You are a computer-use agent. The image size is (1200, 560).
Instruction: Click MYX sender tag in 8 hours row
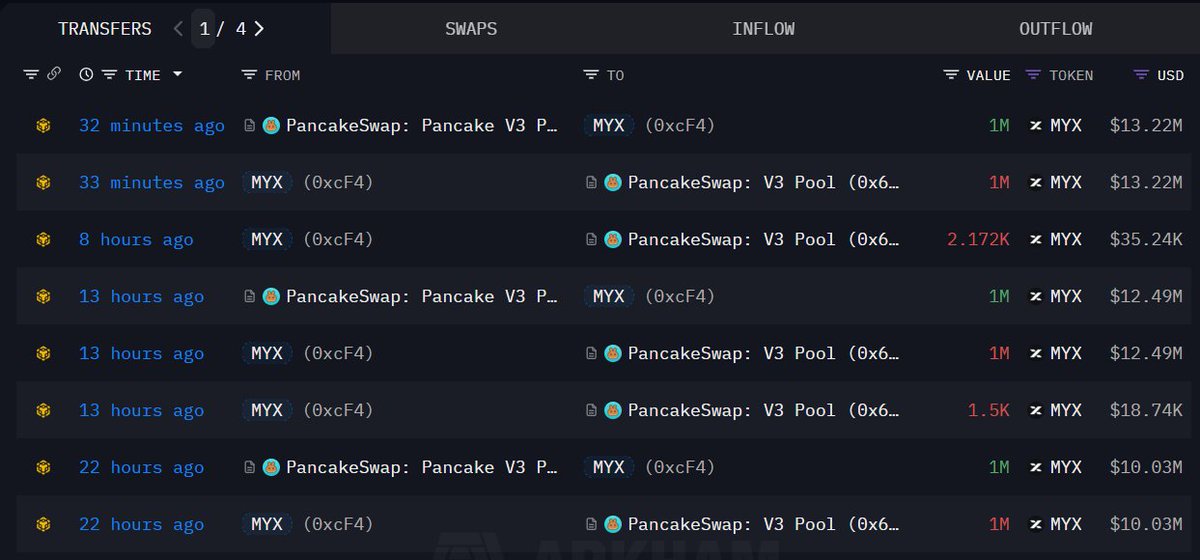[x=267, y=240]
